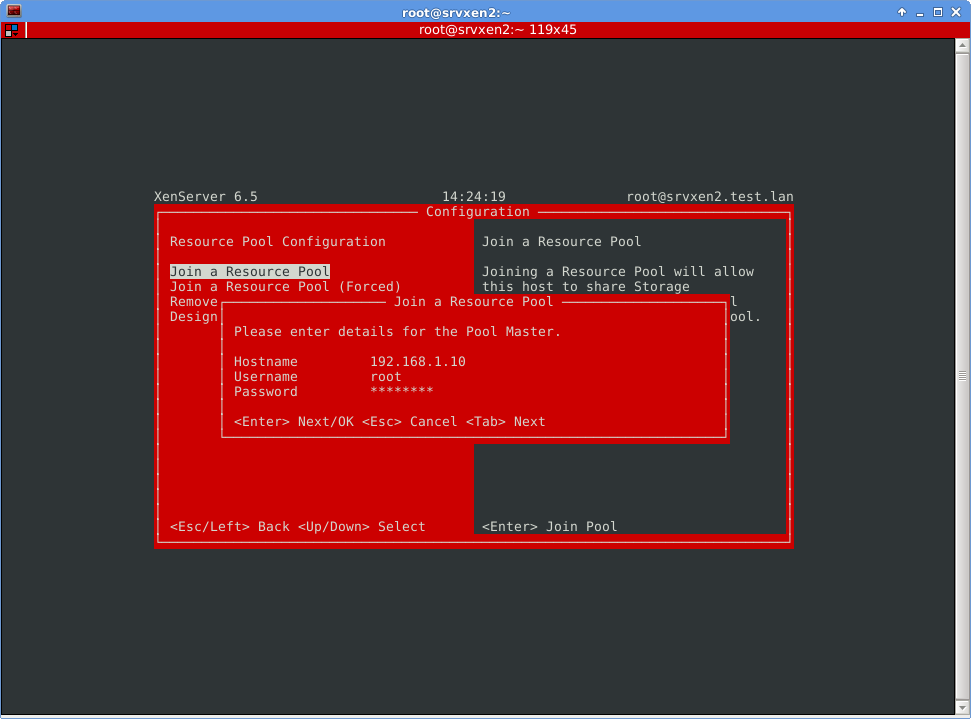Click '<Enter> Next/OK' in the dialog

click(x=294, y=422)
